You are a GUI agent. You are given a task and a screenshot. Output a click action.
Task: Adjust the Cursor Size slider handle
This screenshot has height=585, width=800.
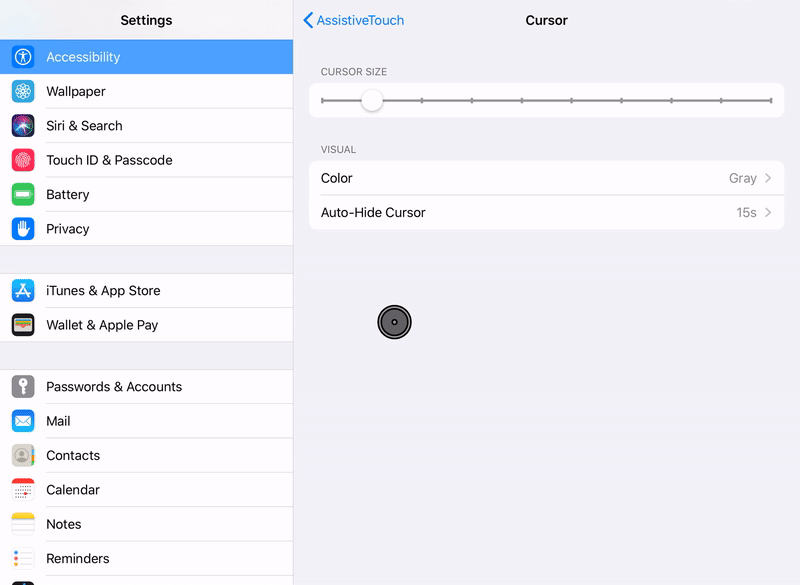(373, 101)
